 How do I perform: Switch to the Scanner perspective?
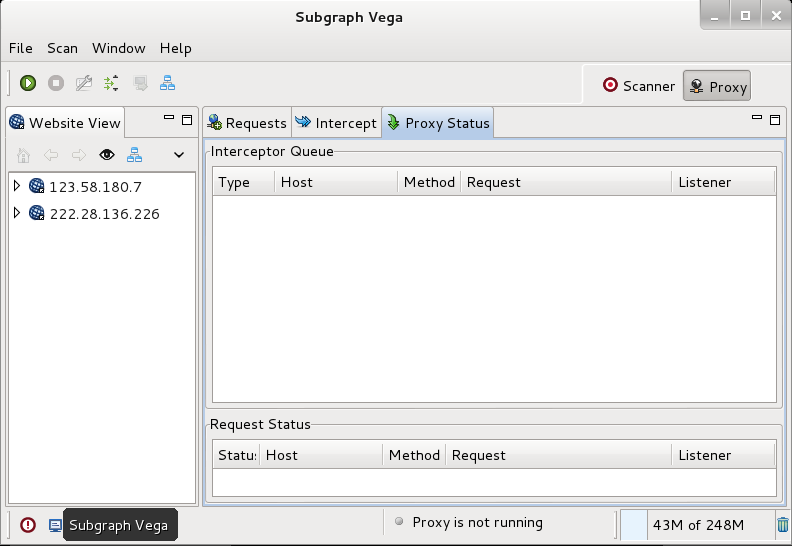click(x=639, y=86)
